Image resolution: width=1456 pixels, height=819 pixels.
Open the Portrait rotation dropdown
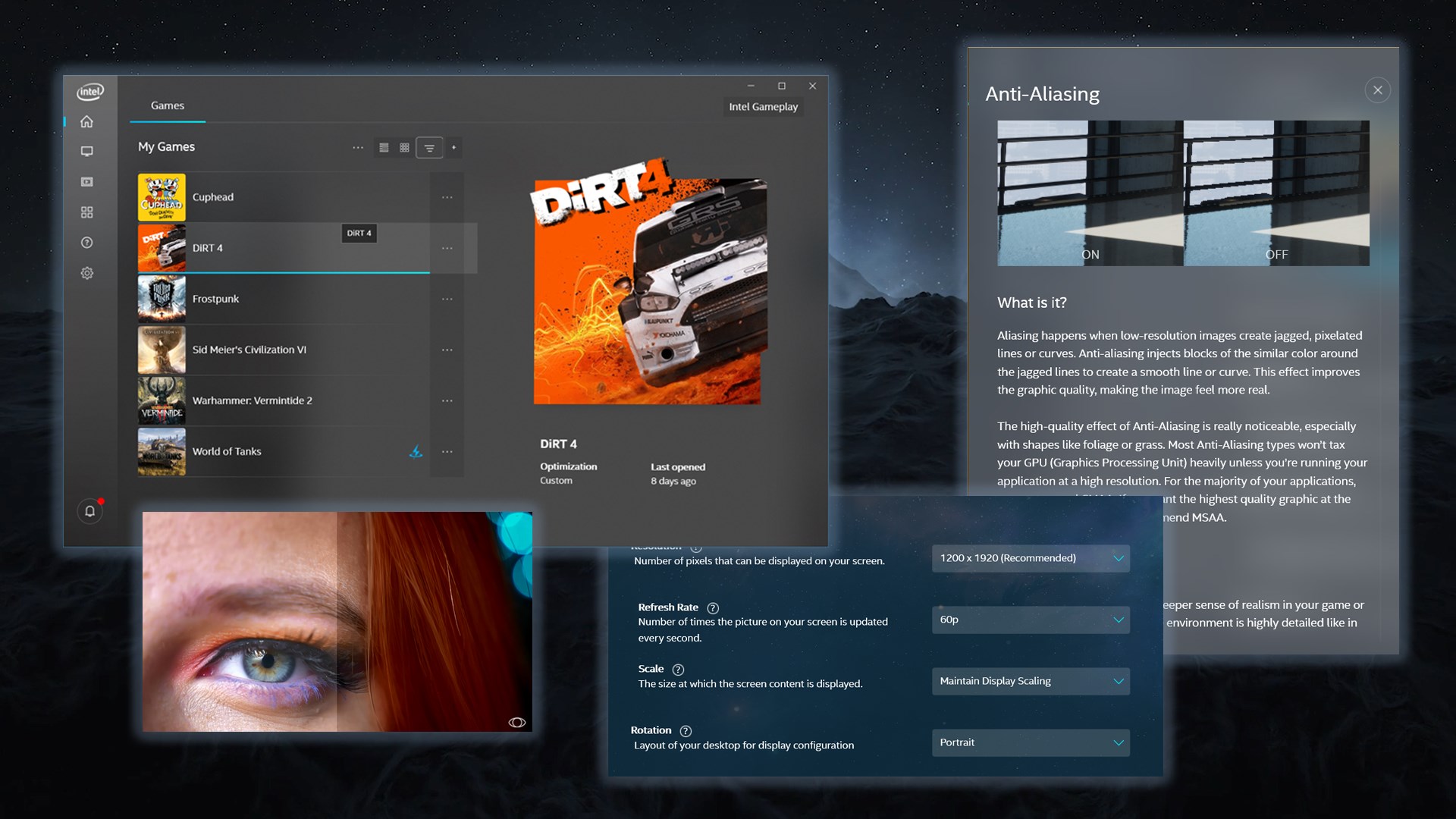(1030, 742)
